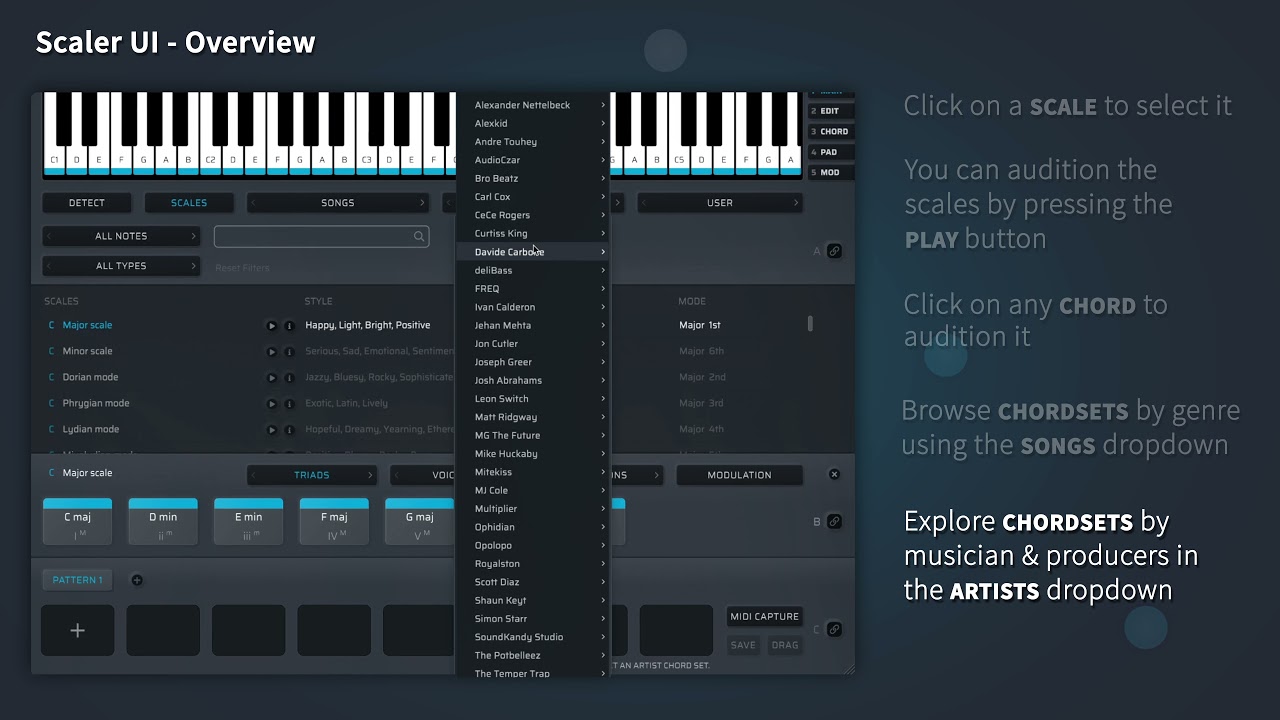Play the Major scale audition button
This screenshot has width=1280, height=720.
pos(271,325)
